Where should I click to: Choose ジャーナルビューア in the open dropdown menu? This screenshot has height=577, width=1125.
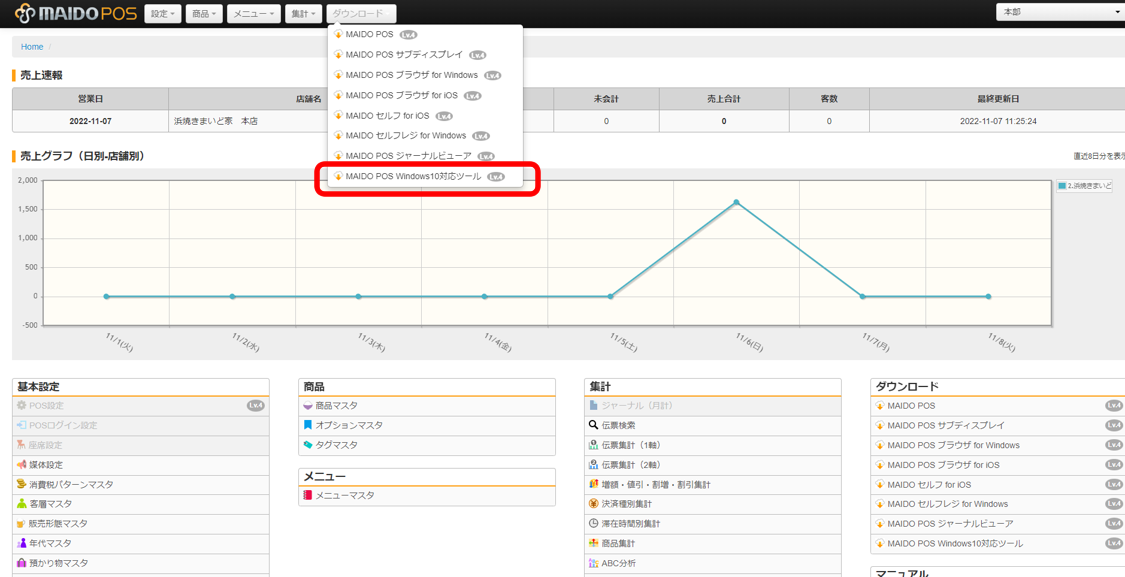425,156
